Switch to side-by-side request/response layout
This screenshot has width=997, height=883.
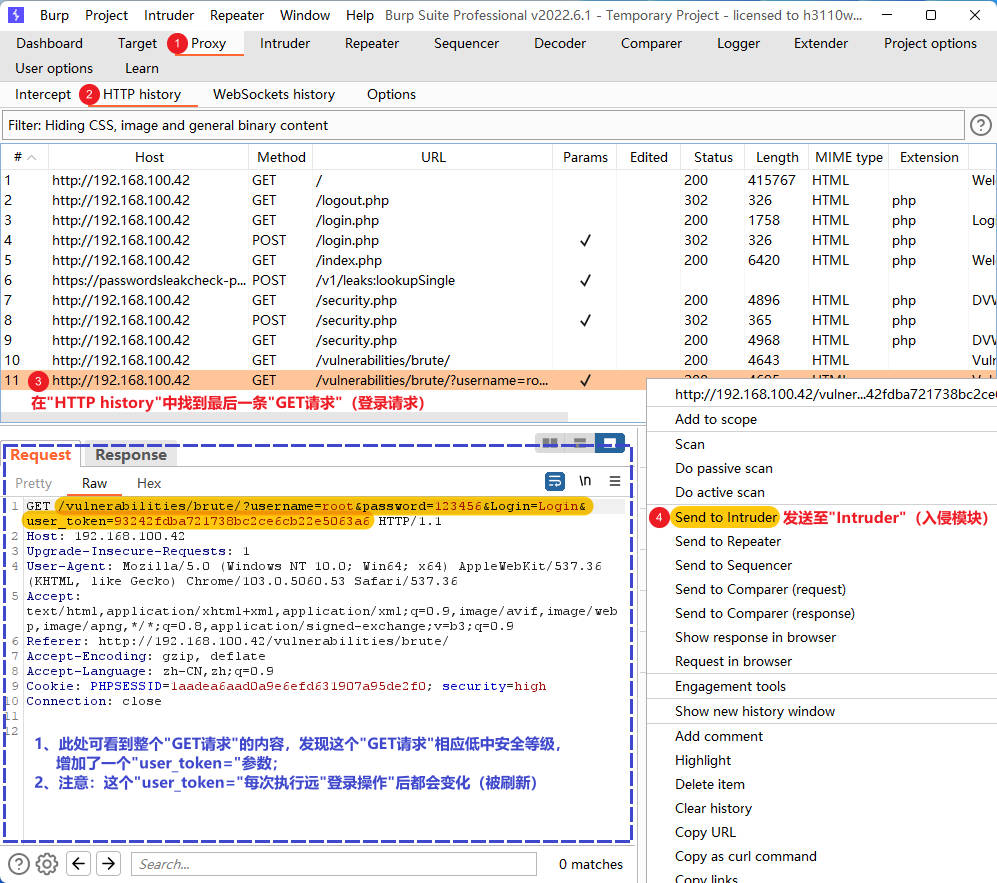pos(551,443)
